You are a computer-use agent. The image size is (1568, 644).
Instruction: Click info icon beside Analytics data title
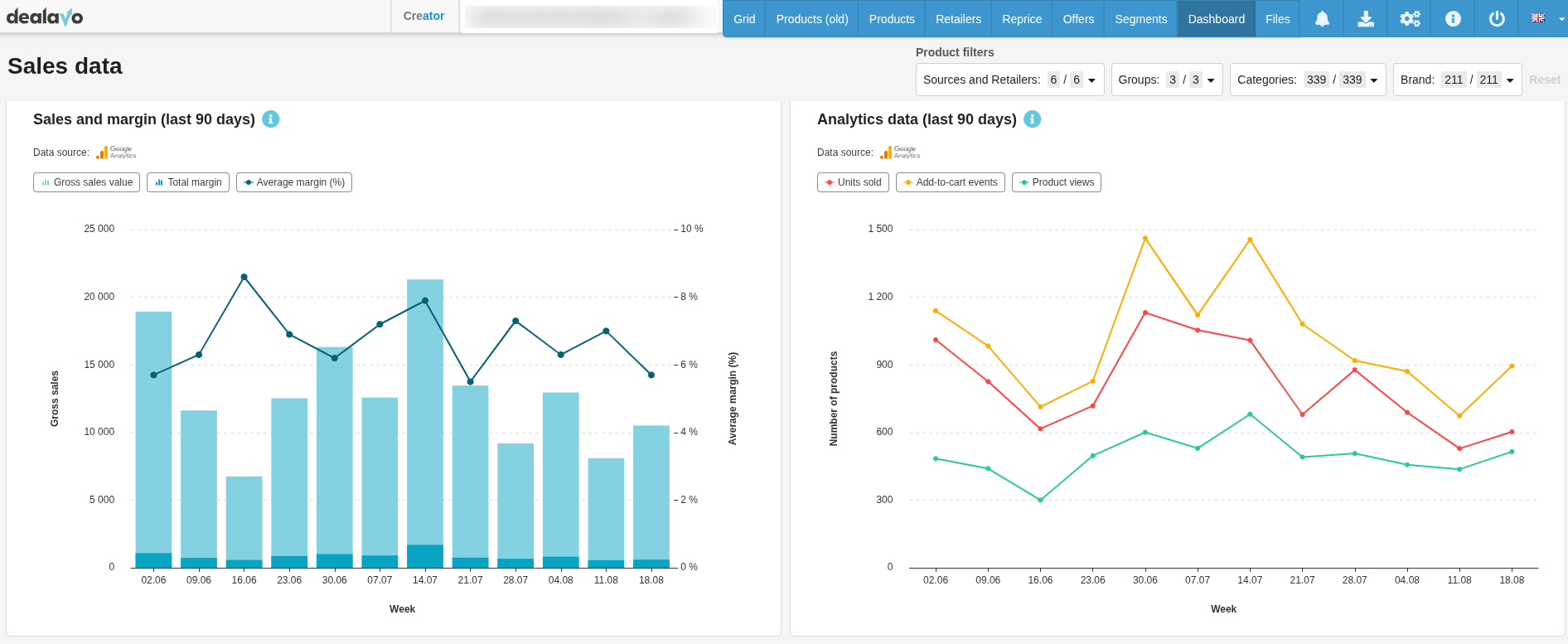pyautogui.click(x=1032, y=119)
